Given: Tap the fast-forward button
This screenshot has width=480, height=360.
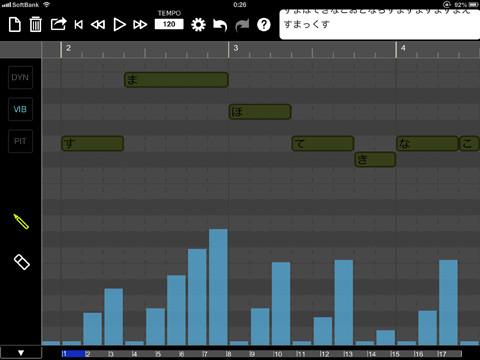Looking at the screenshot, I should point(140,25).
